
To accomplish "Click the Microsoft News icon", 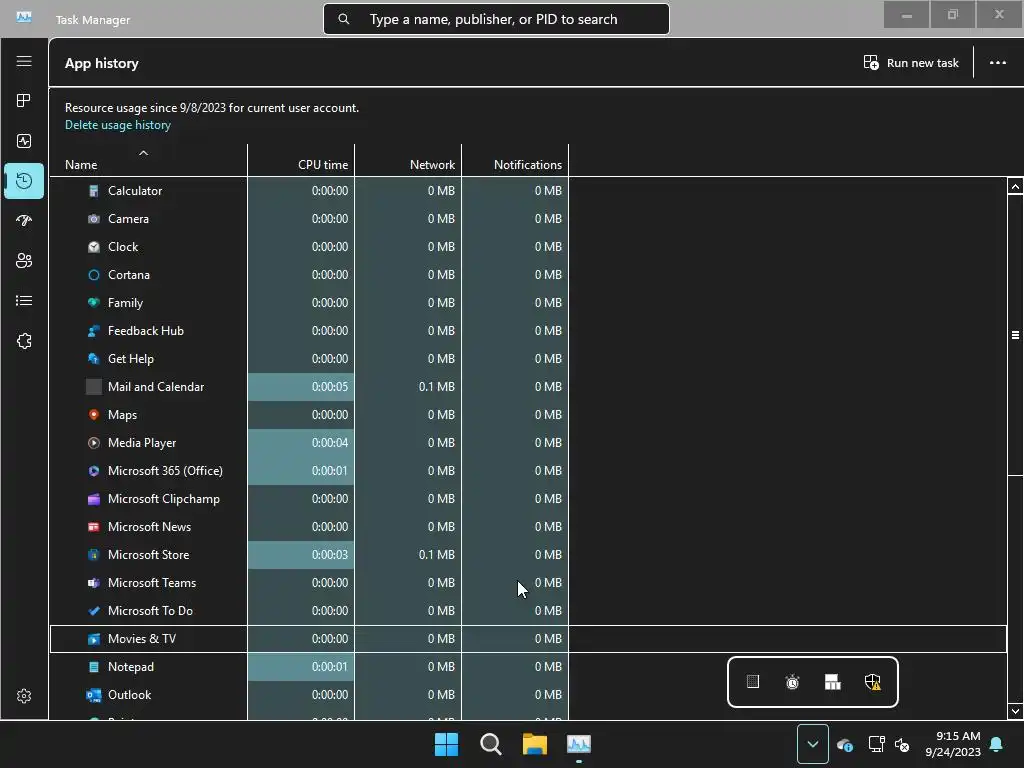I will click(x=94, y=527).
